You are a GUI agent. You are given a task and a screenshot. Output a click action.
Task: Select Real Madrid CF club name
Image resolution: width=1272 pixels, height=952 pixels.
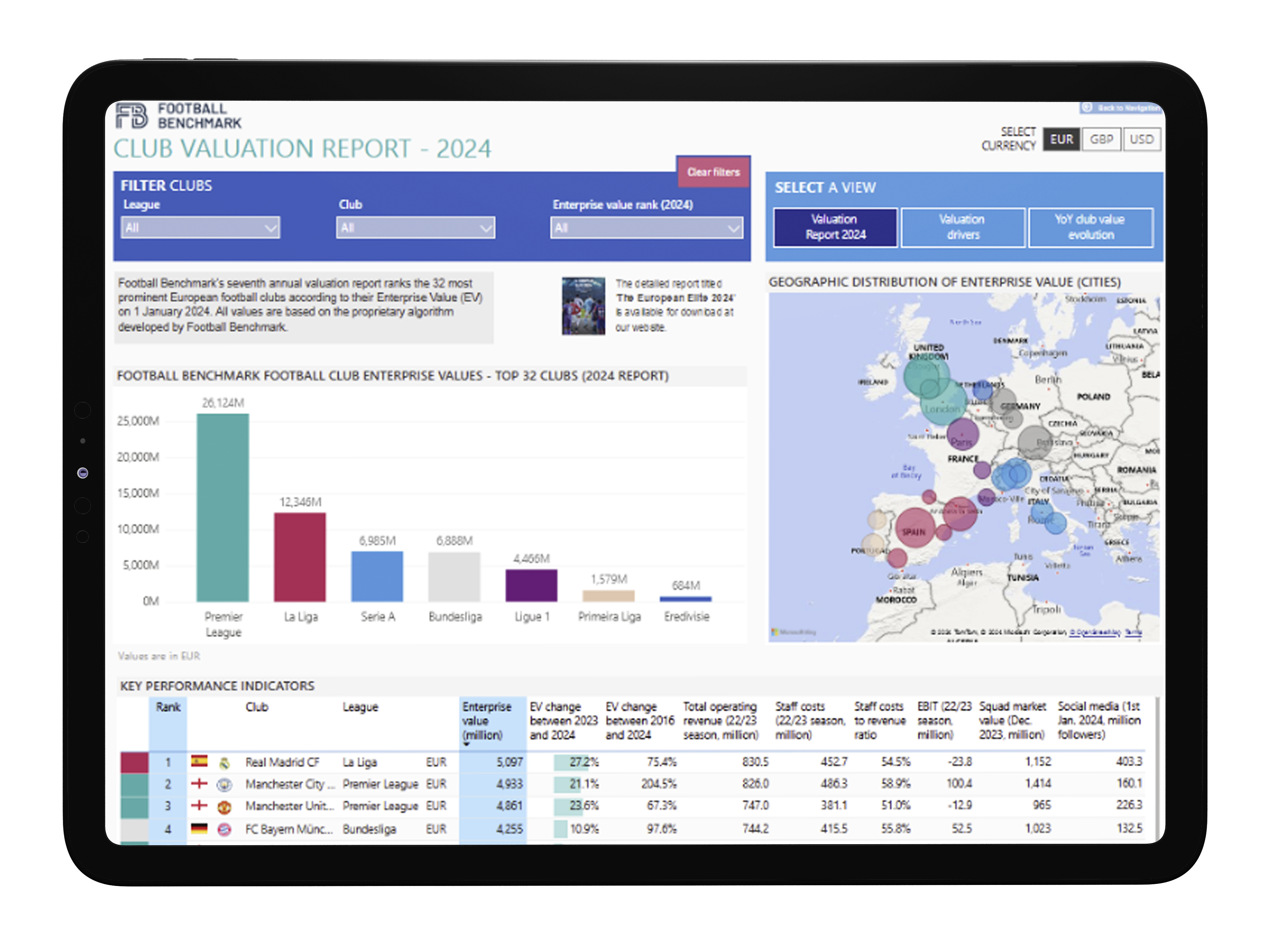coord(282,762)
